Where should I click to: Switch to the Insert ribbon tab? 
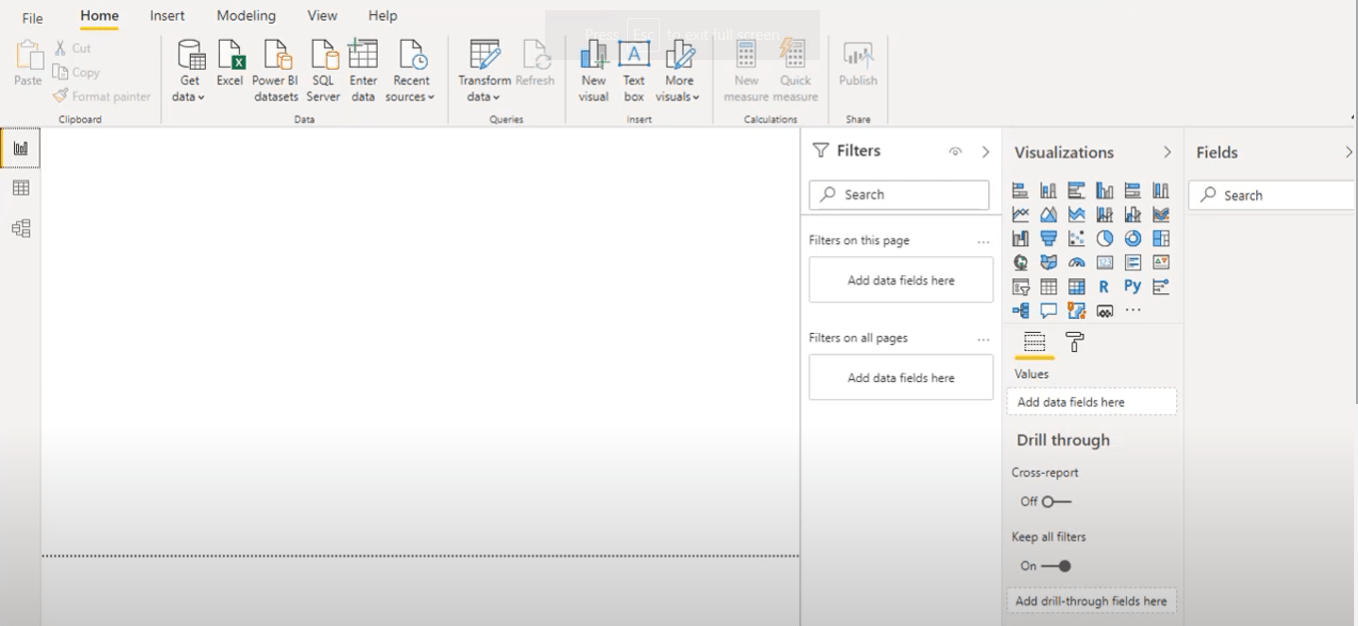point(167,16)
